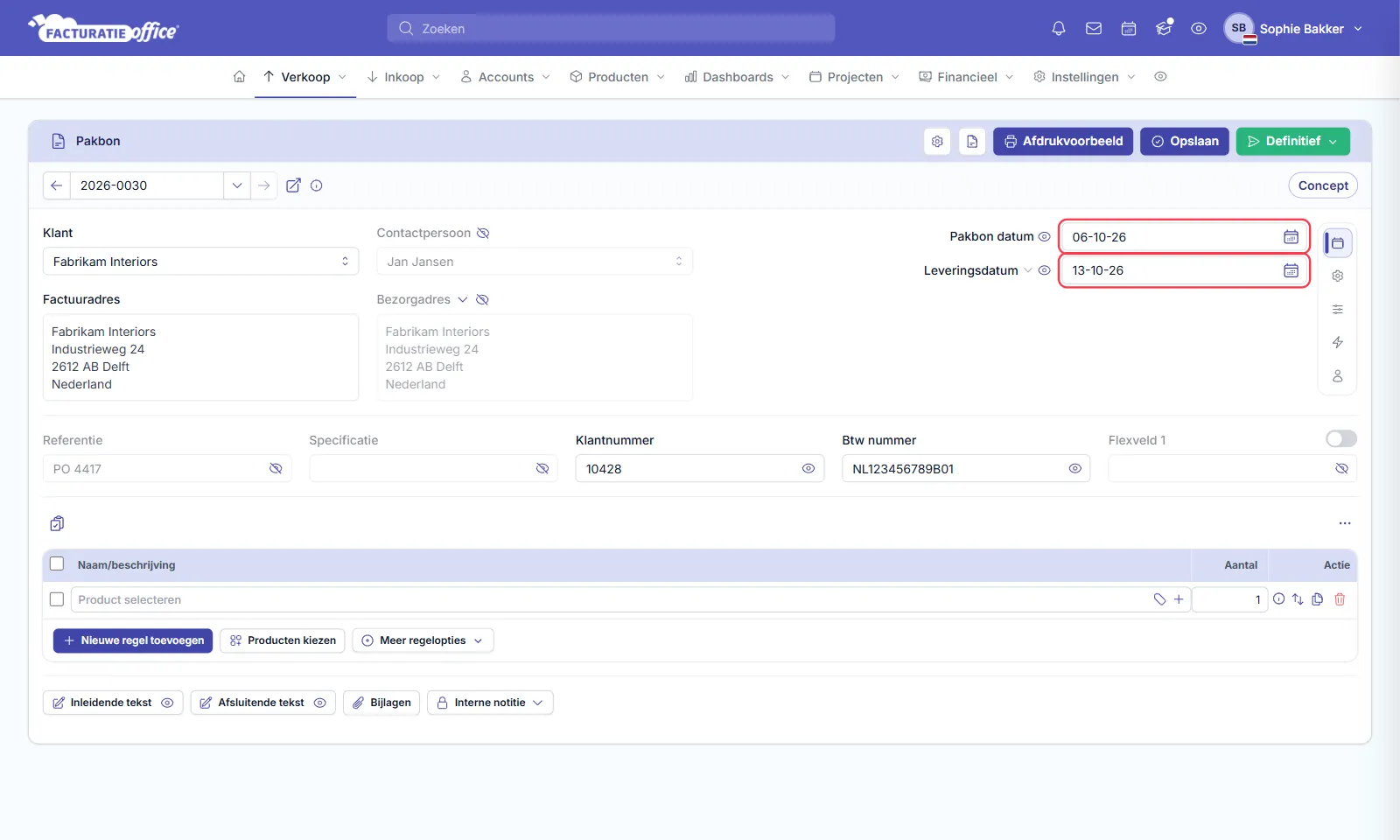The width and height of the screenshot is (1400, 840).
Task: Expand Interne notitie dropdown
Action: tap(538, 703)
